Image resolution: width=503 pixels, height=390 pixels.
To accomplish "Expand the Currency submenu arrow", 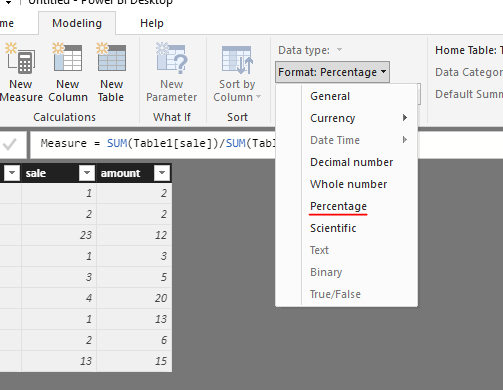I will [x=405, y=118].
